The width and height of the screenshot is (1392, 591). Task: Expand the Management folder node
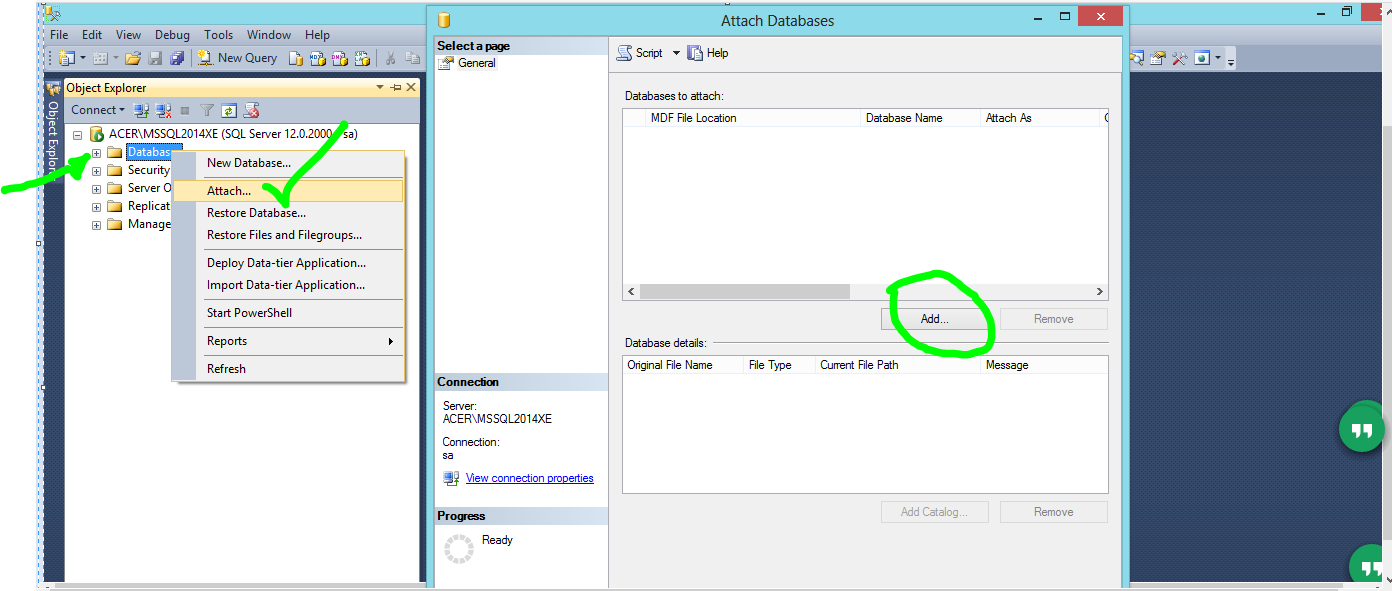(x=97, y=225)
